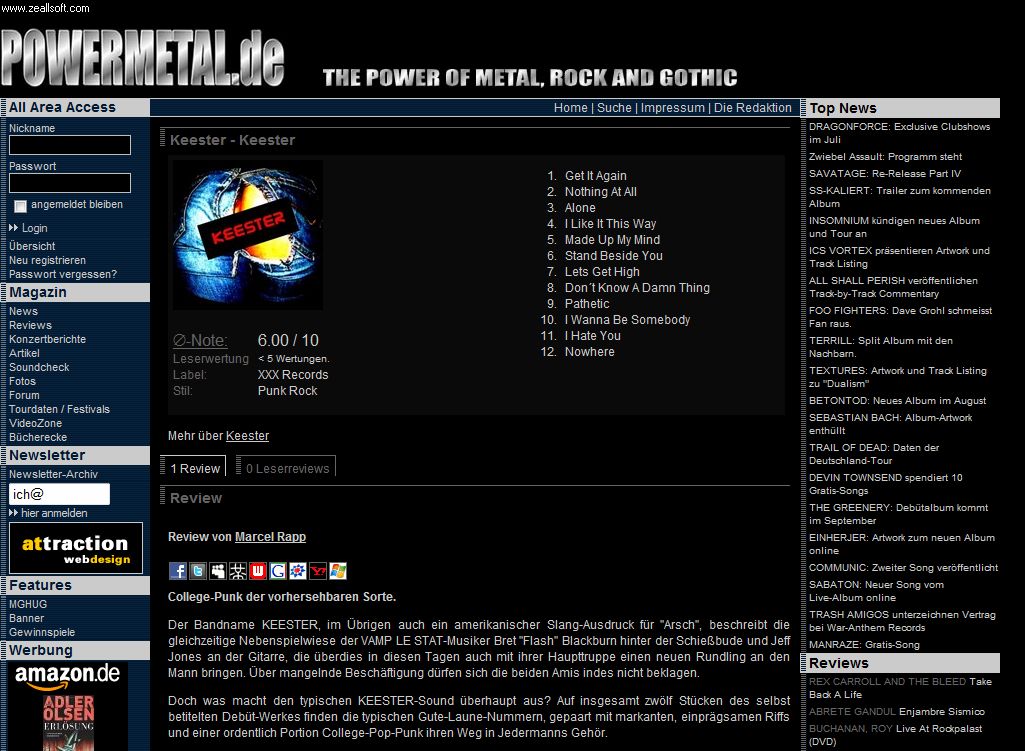Open the Marcel Rapp author link
The height and width of the screenshot is (751, 1025).
click(x=270, y=537)
